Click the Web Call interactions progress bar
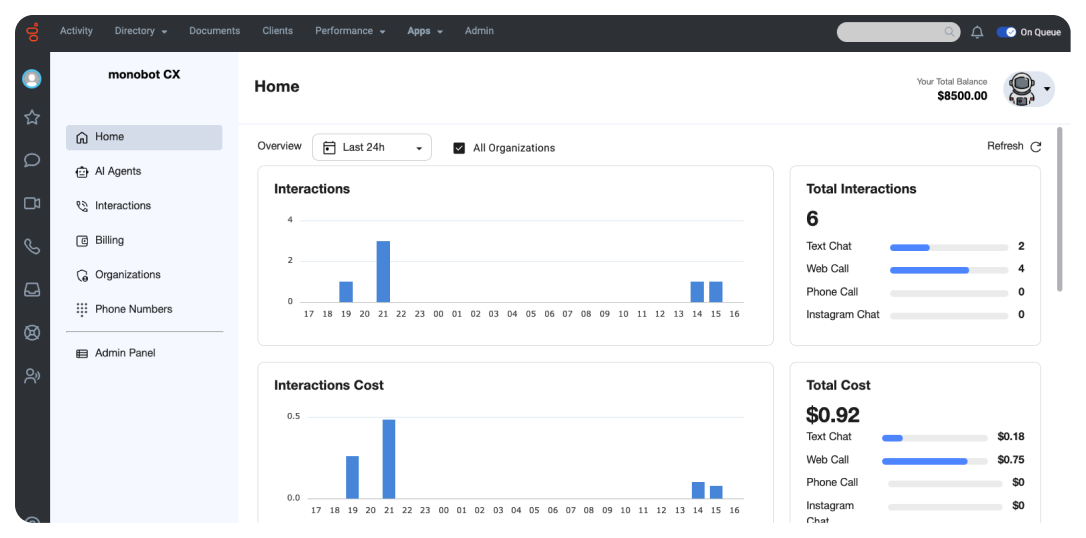1086x538 pixels. (948, 270)
